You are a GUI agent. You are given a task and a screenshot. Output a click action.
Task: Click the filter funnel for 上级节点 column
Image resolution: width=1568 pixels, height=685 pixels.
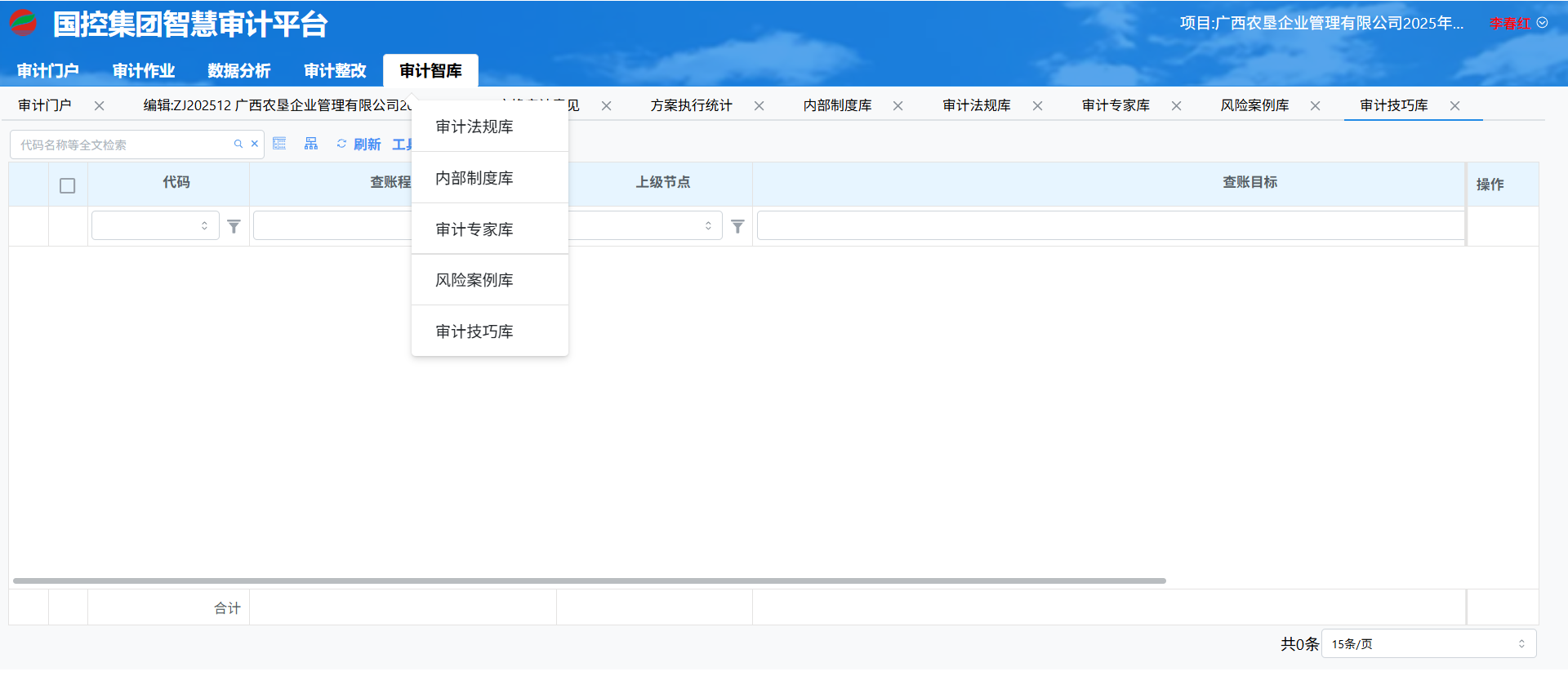pos(737,227)
